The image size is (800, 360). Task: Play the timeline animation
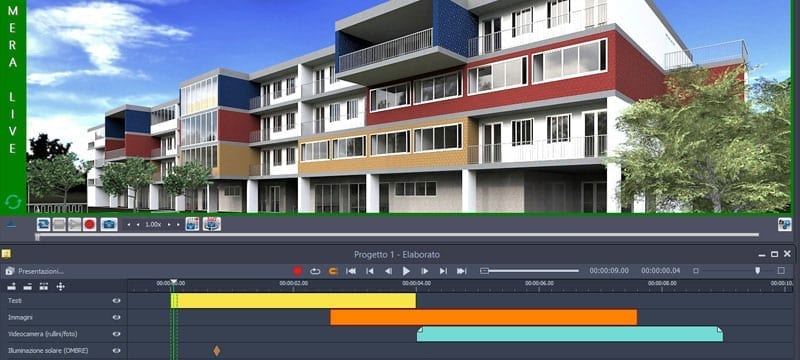coord(406,271)
